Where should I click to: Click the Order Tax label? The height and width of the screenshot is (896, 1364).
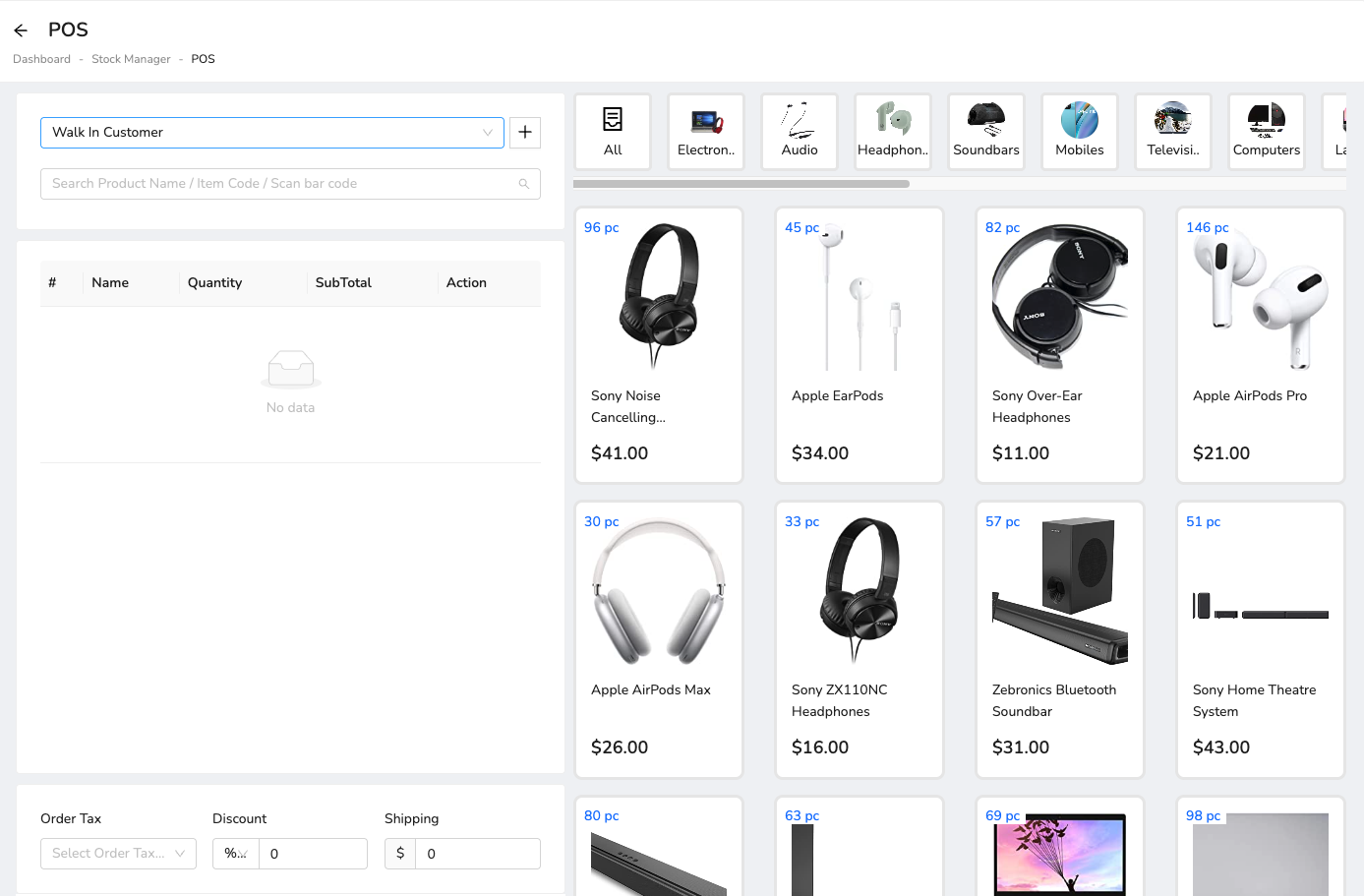(71, 818)
